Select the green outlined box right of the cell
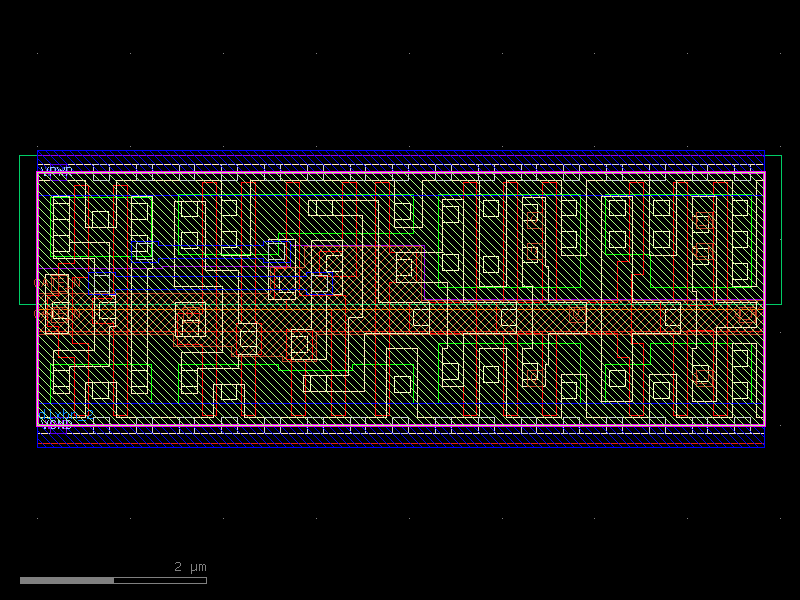This screenshot has height=600, width=800. click(773, 230)
